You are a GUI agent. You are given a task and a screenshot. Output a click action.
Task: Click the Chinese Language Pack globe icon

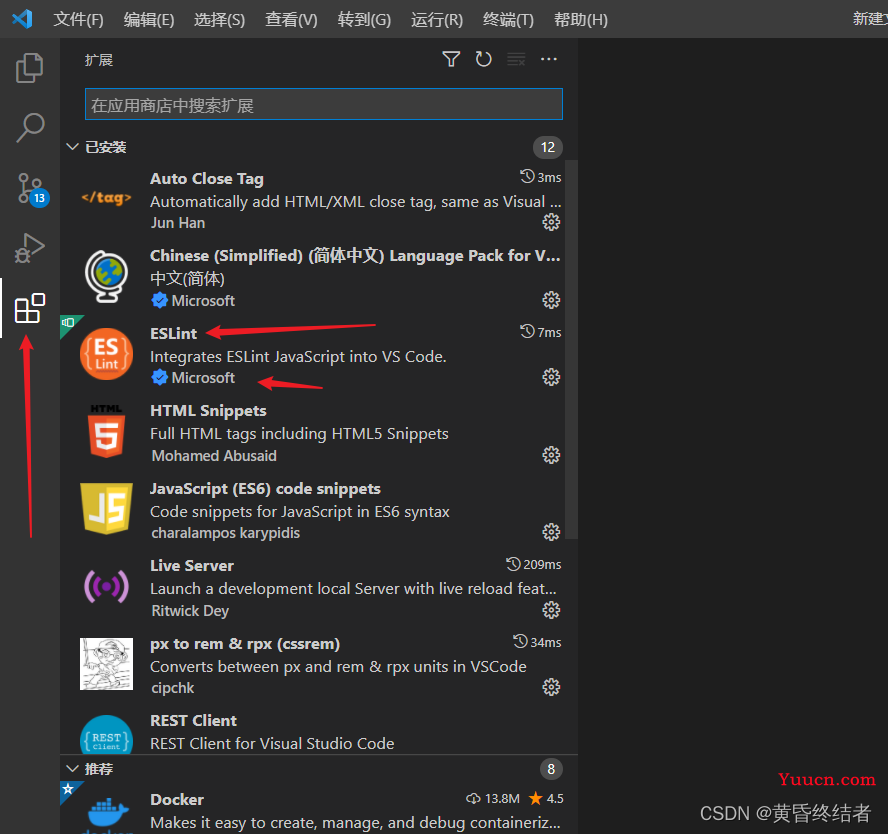pos(106,276)
